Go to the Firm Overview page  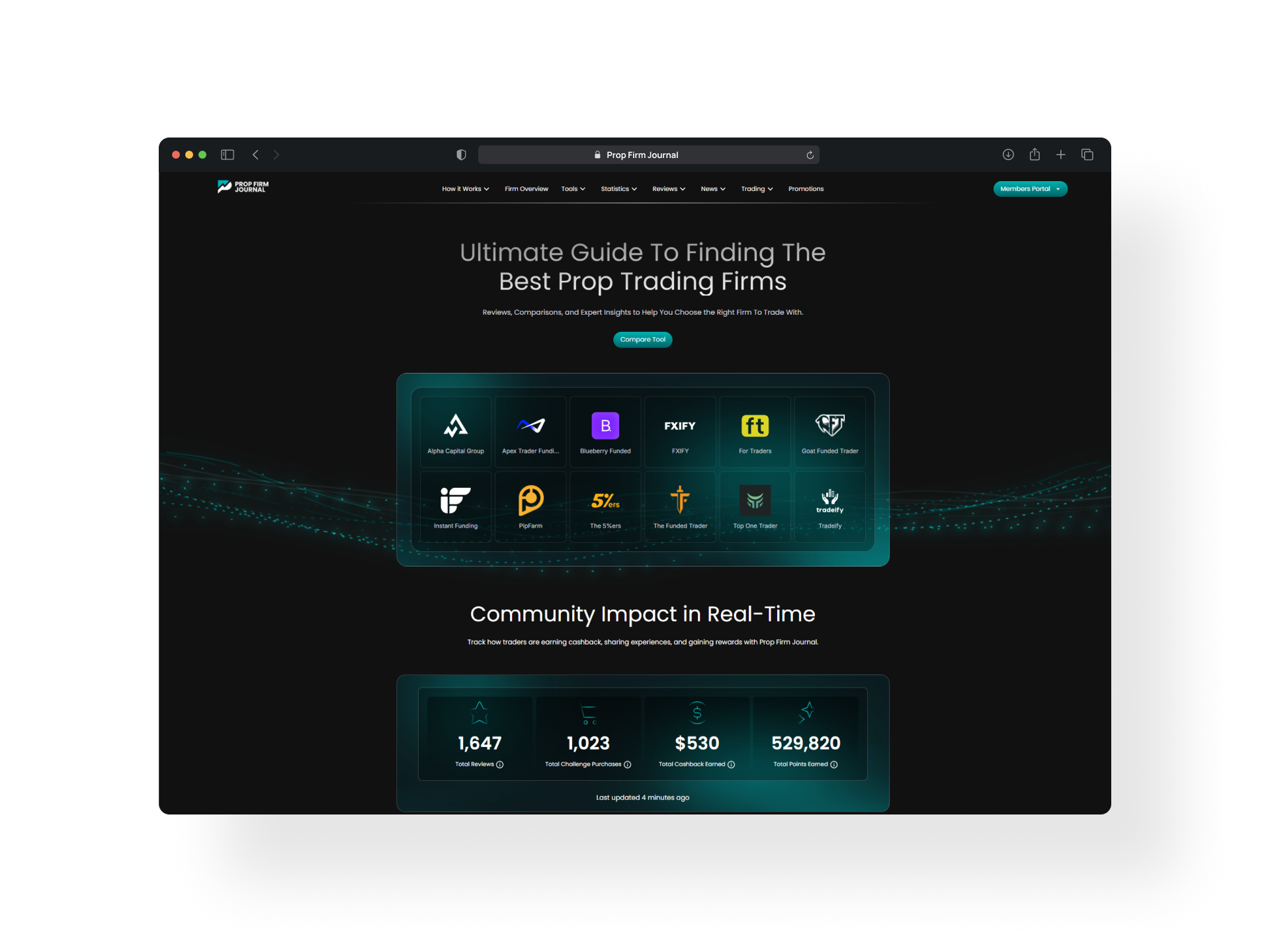pos(527,189)
